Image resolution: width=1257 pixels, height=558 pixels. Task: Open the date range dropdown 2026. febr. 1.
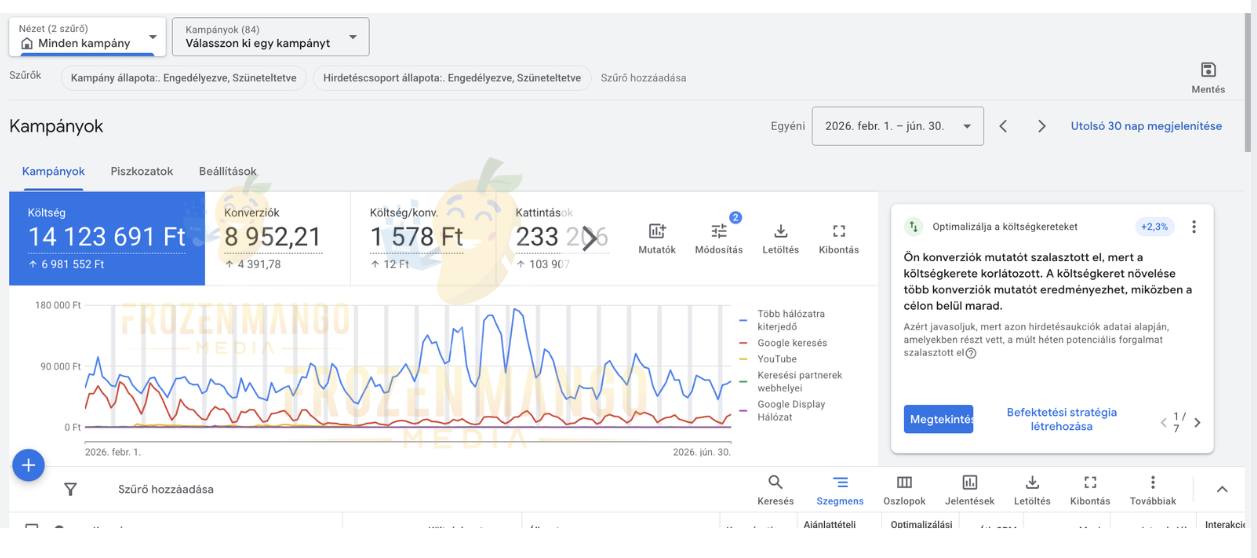[x=898, y=126]
